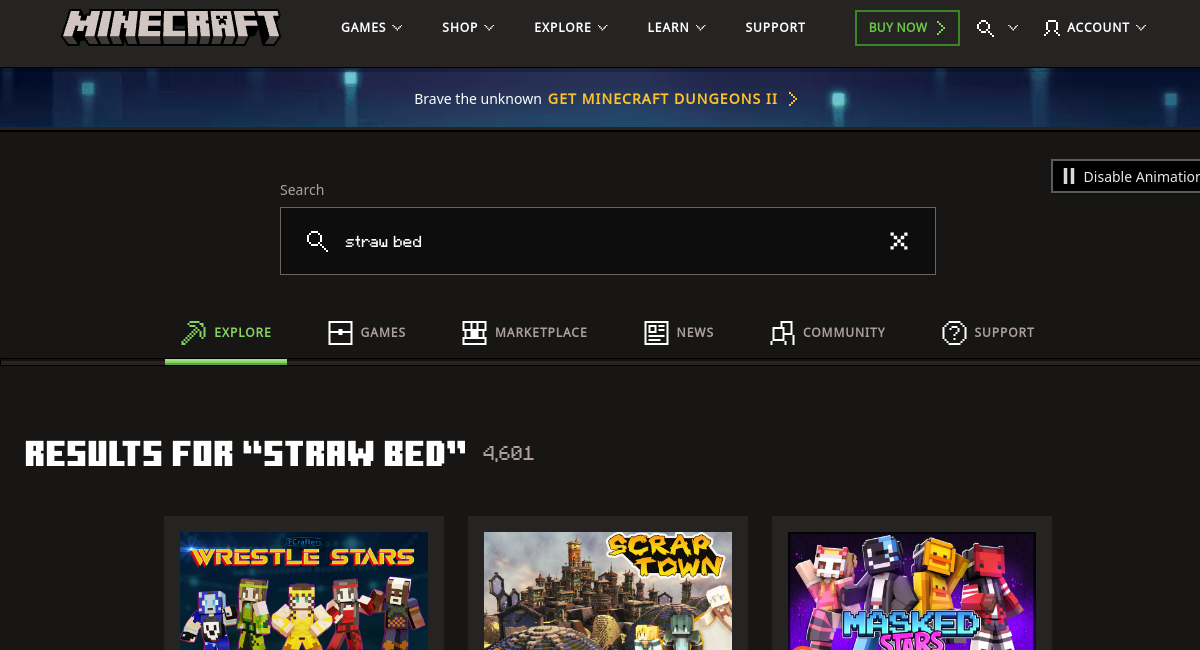Open the Masked Stars result thumbnail
This screenshot has height=650, width=1200.
click(x=912, y=591)
